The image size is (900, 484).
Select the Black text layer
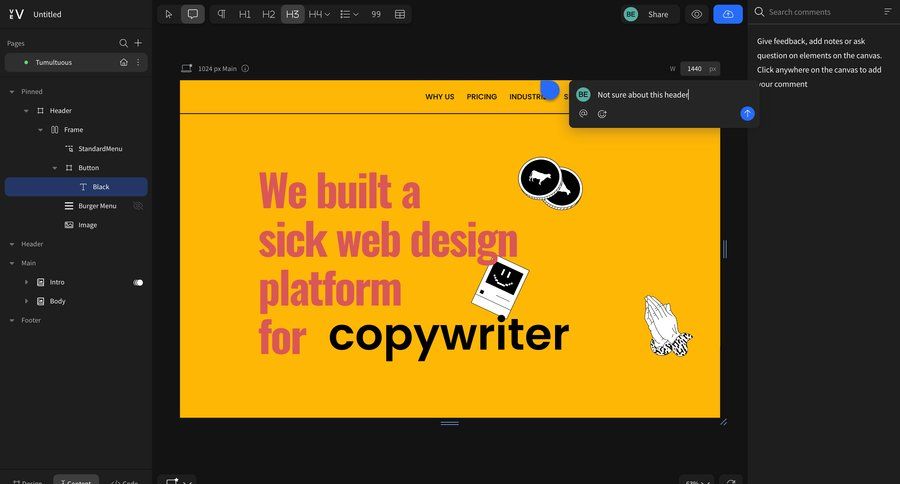tap(76, 187)
